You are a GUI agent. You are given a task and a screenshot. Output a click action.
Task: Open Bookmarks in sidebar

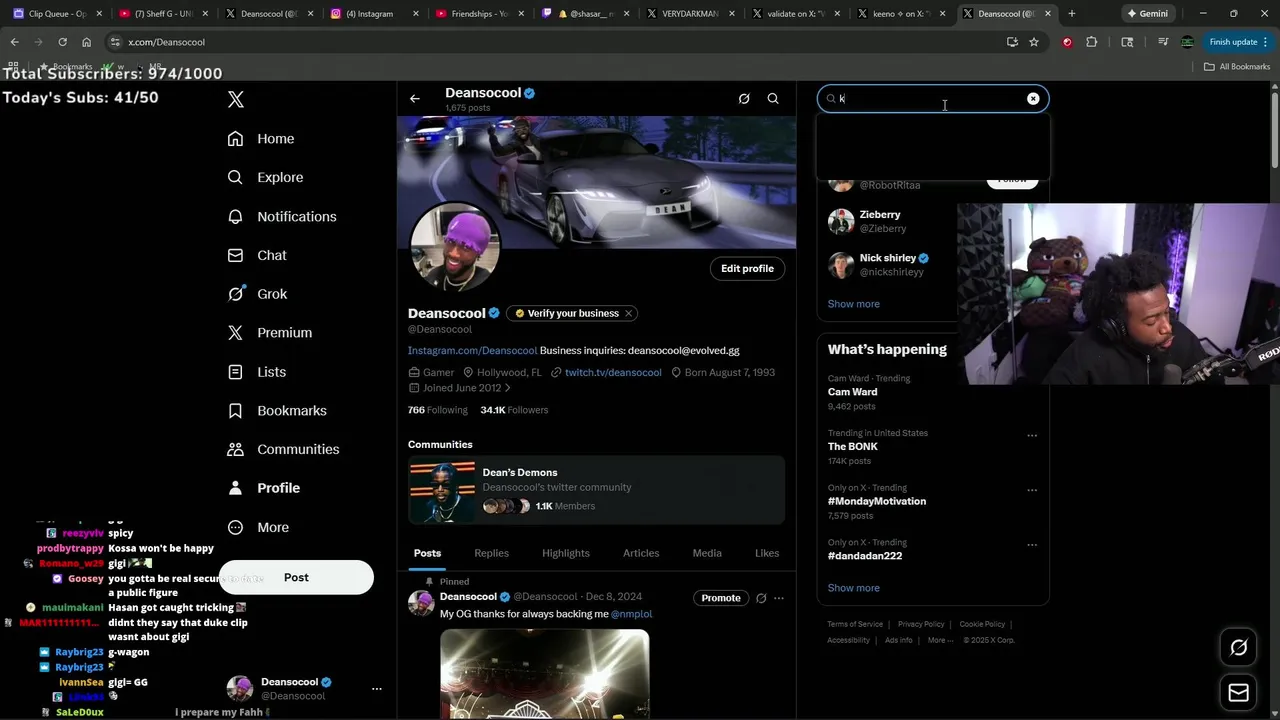tap(277, 411)
